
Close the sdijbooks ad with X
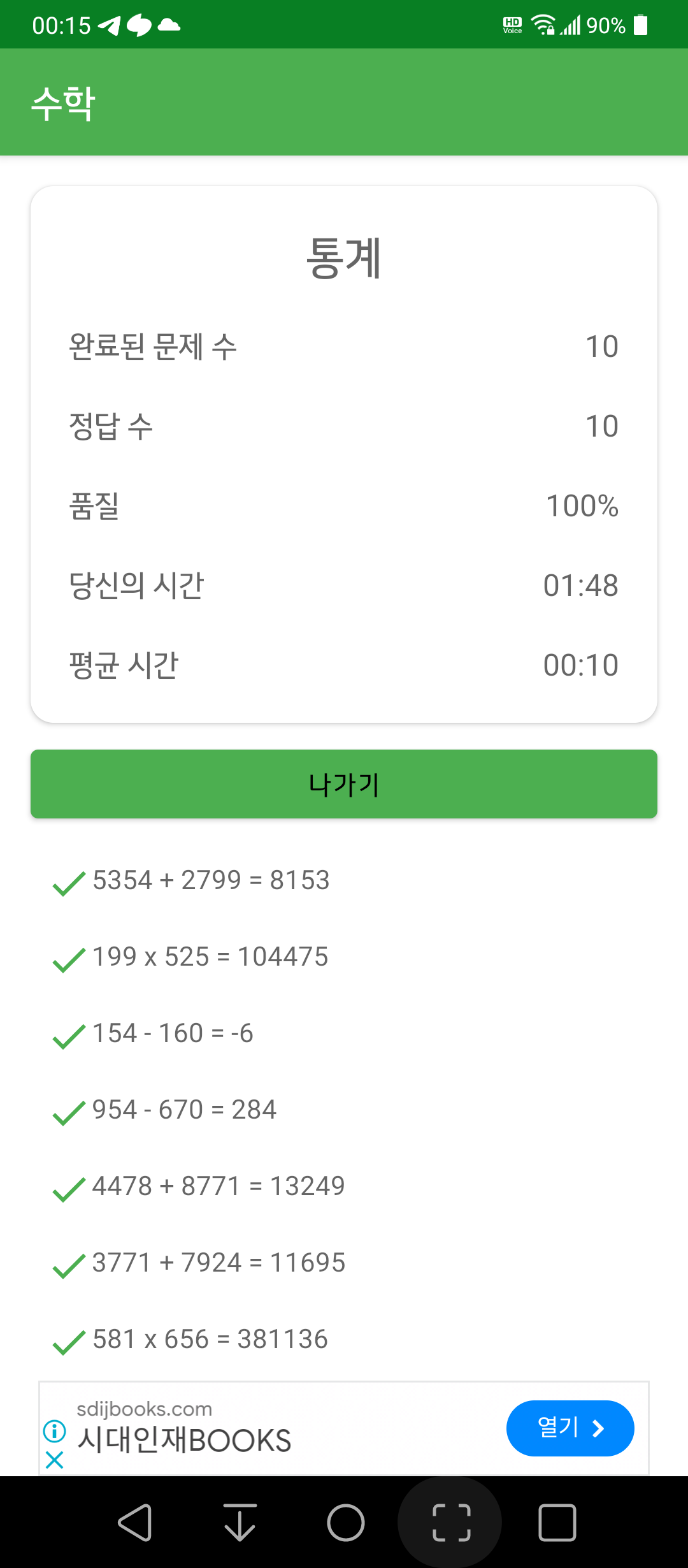point(55,1460)
